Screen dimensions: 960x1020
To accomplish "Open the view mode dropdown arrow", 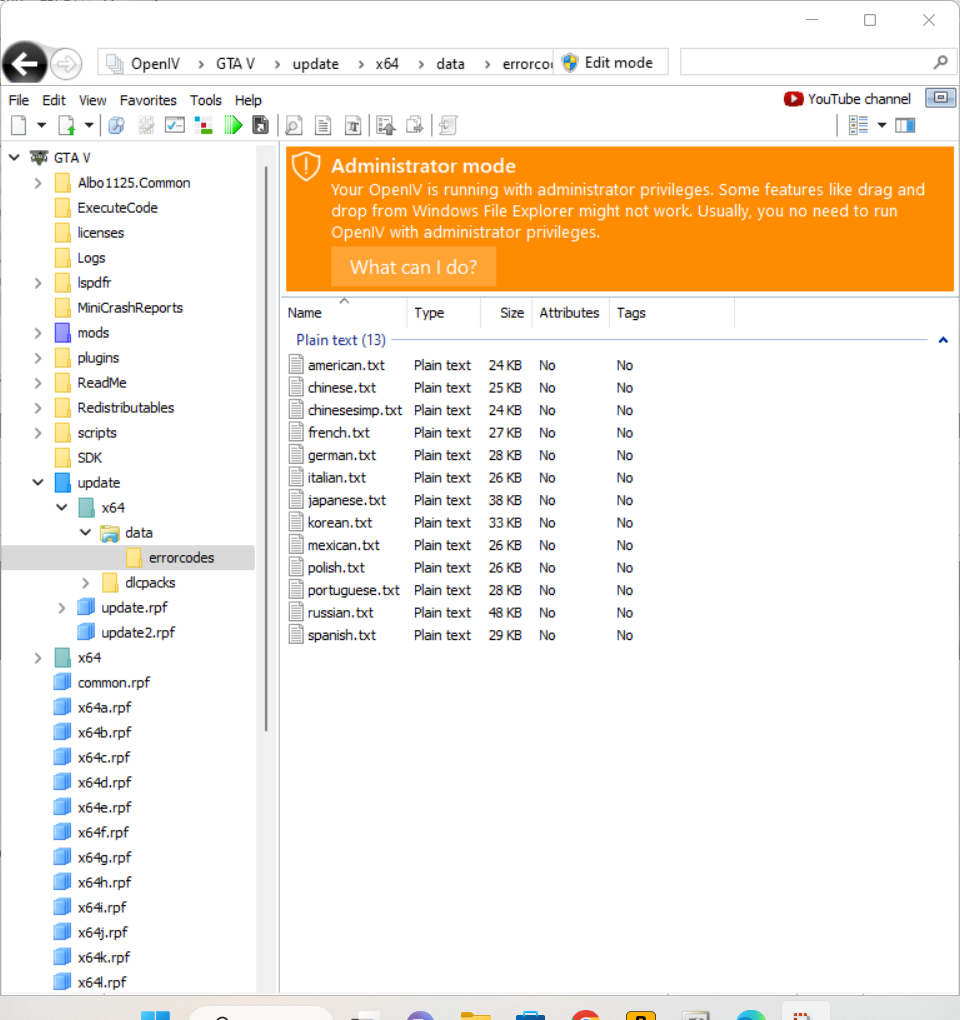I will coord(882,125).
